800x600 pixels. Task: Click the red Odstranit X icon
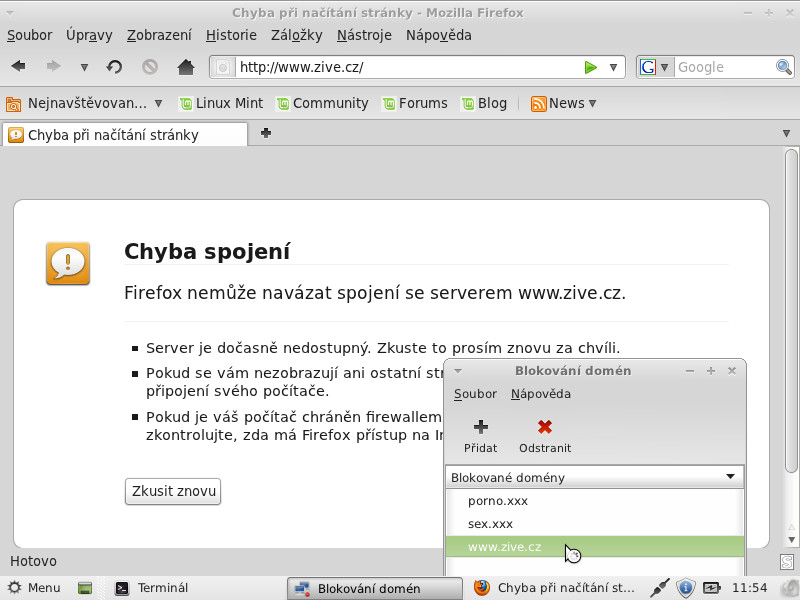point(545,427)
